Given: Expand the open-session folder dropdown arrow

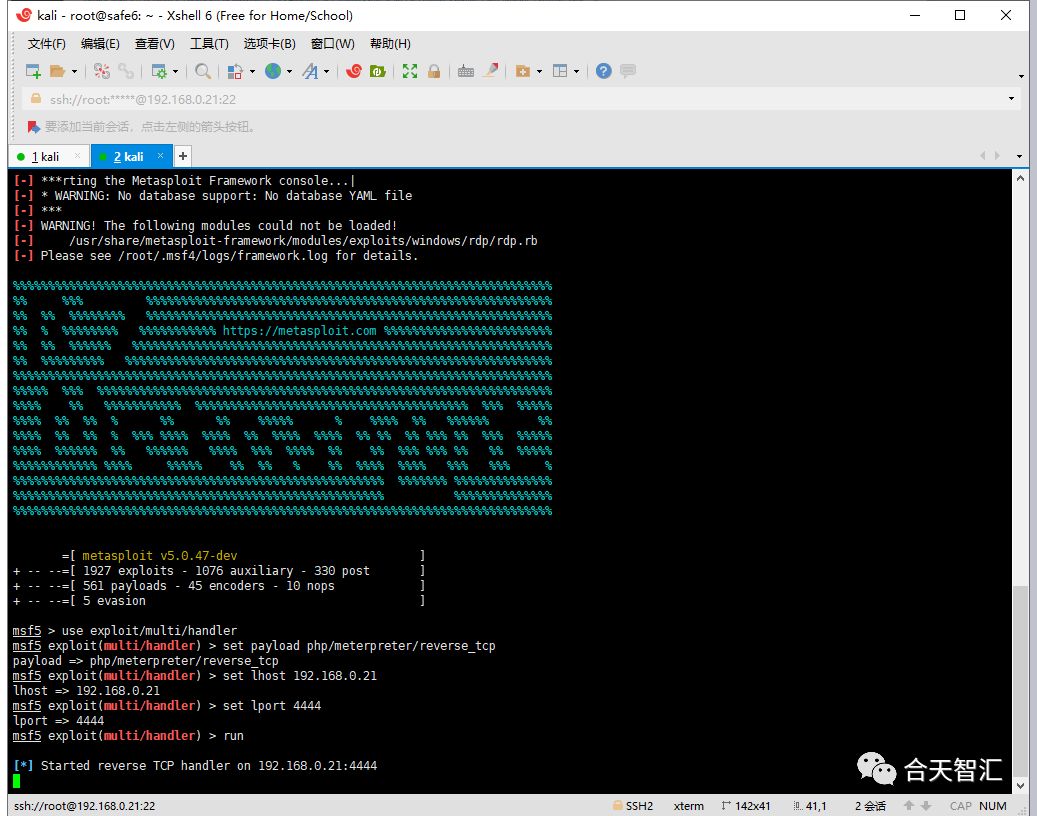Looking at the screenshot, I should 74,71.
